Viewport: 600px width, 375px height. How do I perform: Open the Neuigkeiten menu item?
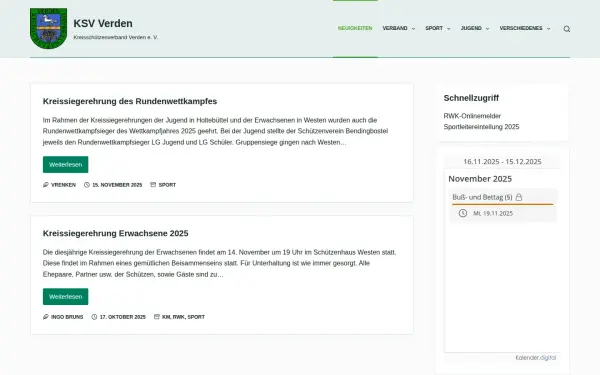point(355,28)
